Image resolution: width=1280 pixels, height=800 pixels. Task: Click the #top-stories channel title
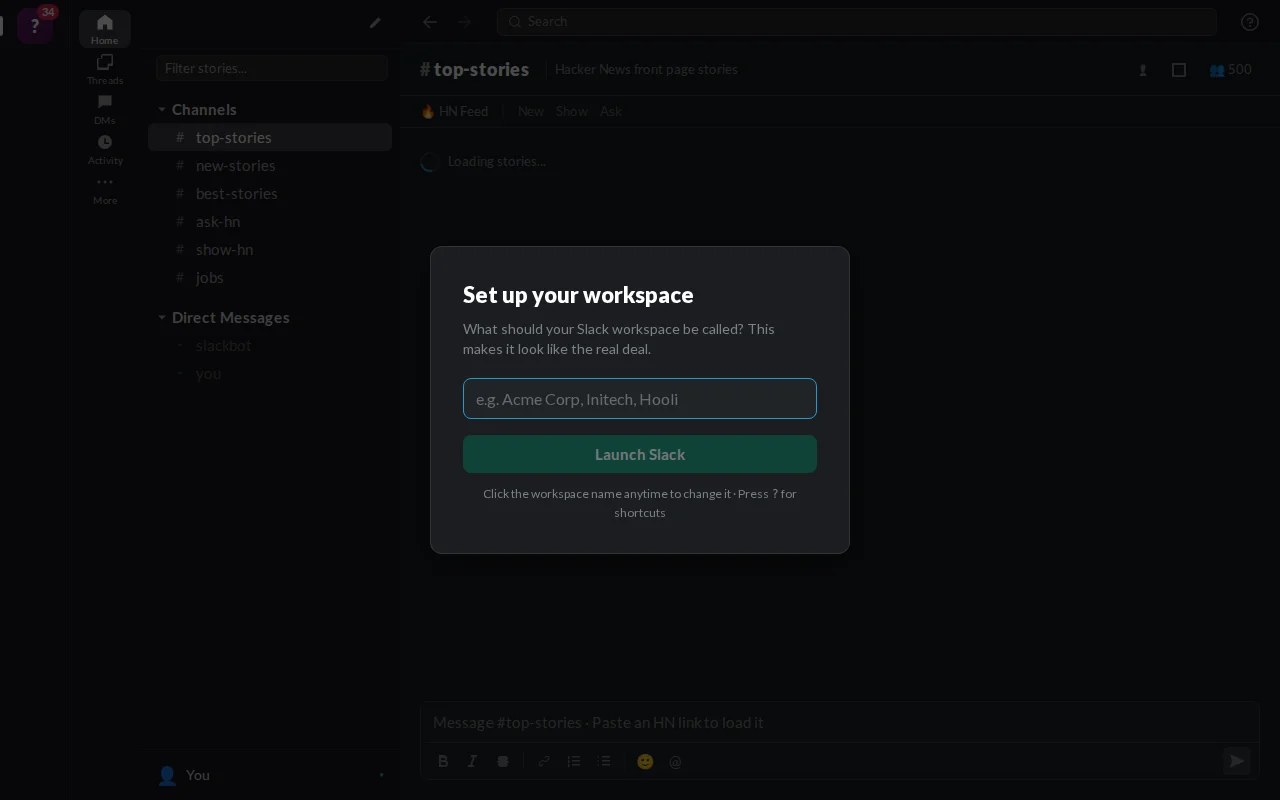475,69
